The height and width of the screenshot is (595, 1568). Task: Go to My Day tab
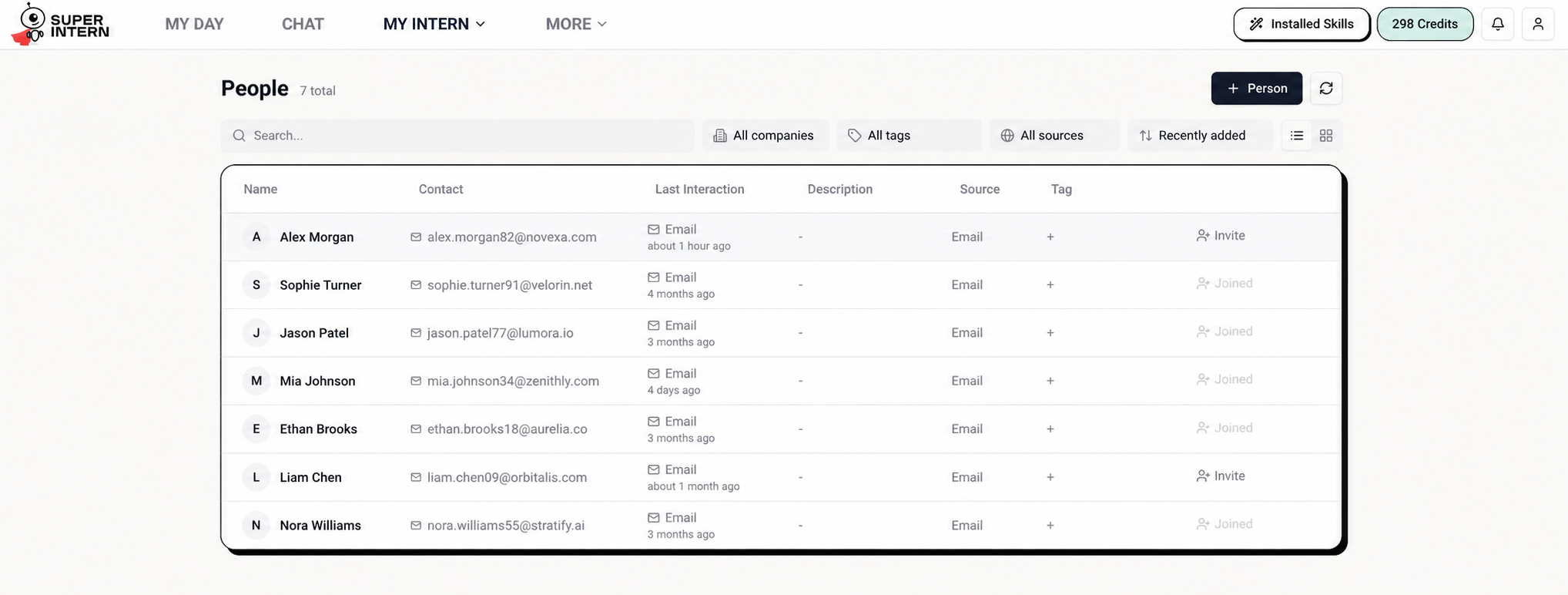point(194,24)
